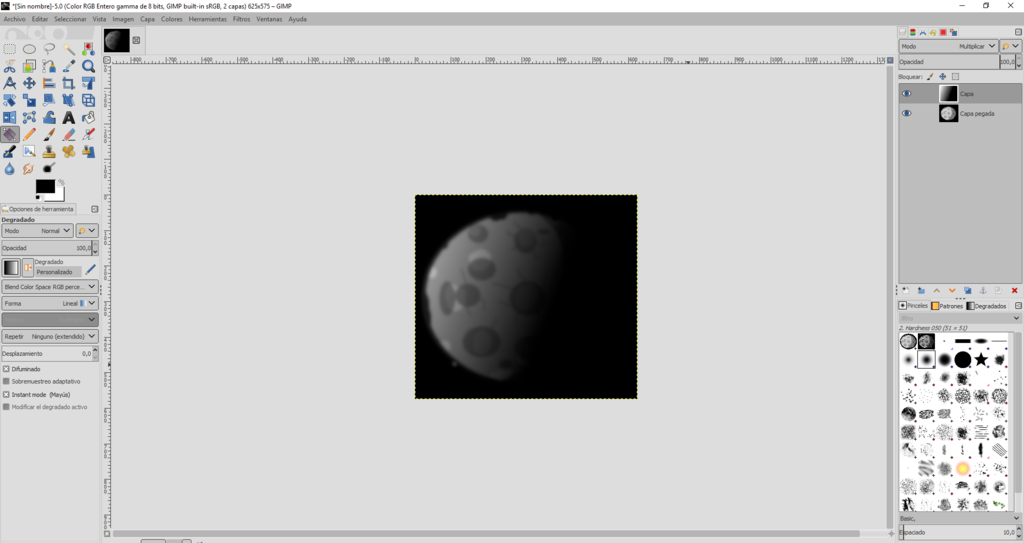This screenshot has height=543, width=1024.
Task: Raise the layer one step
Action: 936,290
